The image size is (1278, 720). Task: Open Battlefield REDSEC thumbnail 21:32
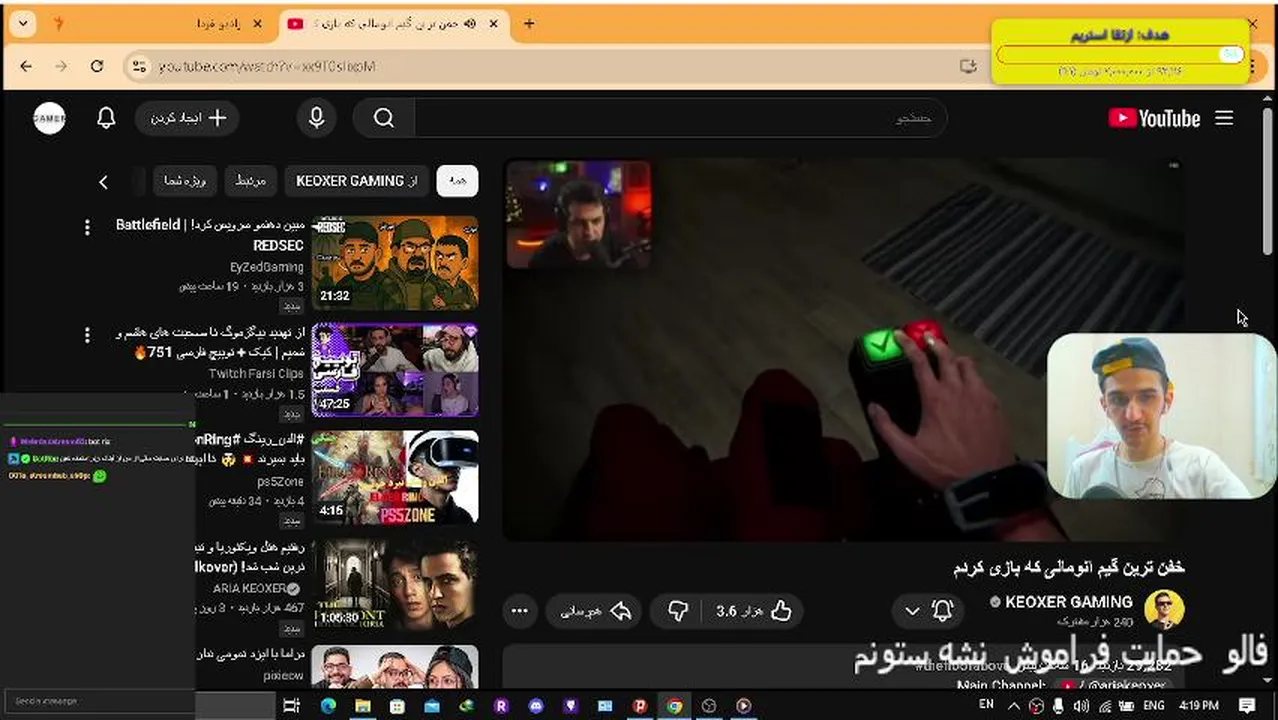pyautogui.click(x=395, y=263)
